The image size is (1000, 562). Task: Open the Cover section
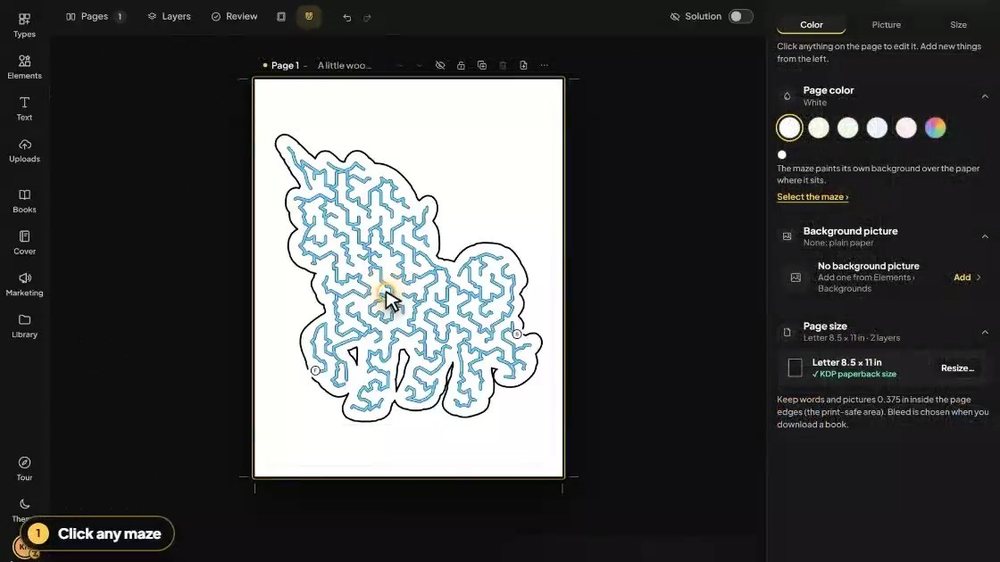[x=24, y=242]
